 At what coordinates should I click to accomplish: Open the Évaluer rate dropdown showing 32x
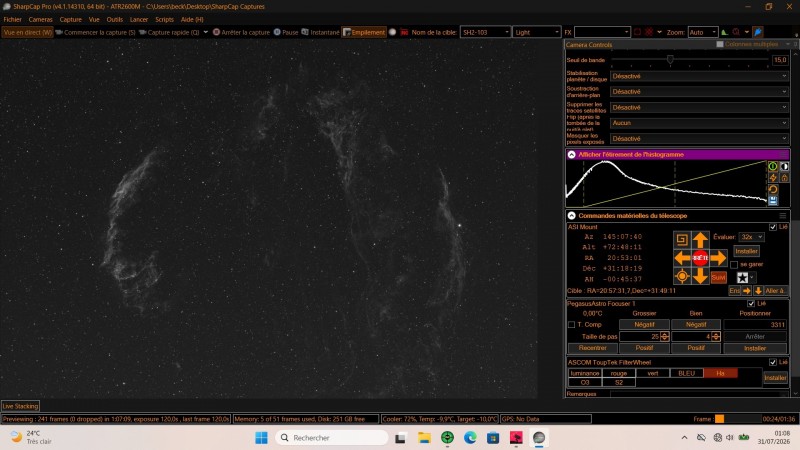pos(752,237)
